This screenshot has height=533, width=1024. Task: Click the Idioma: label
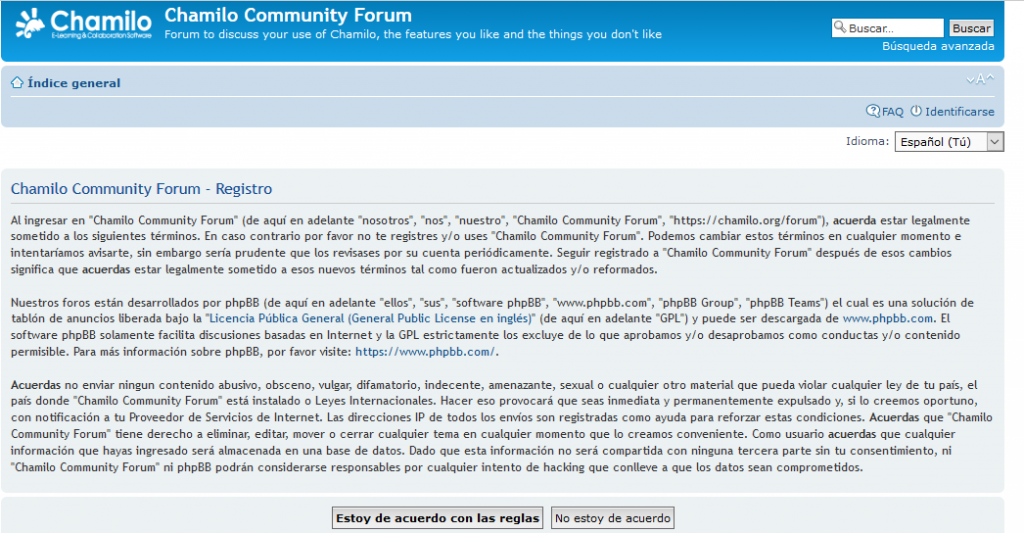coord(867,141)
